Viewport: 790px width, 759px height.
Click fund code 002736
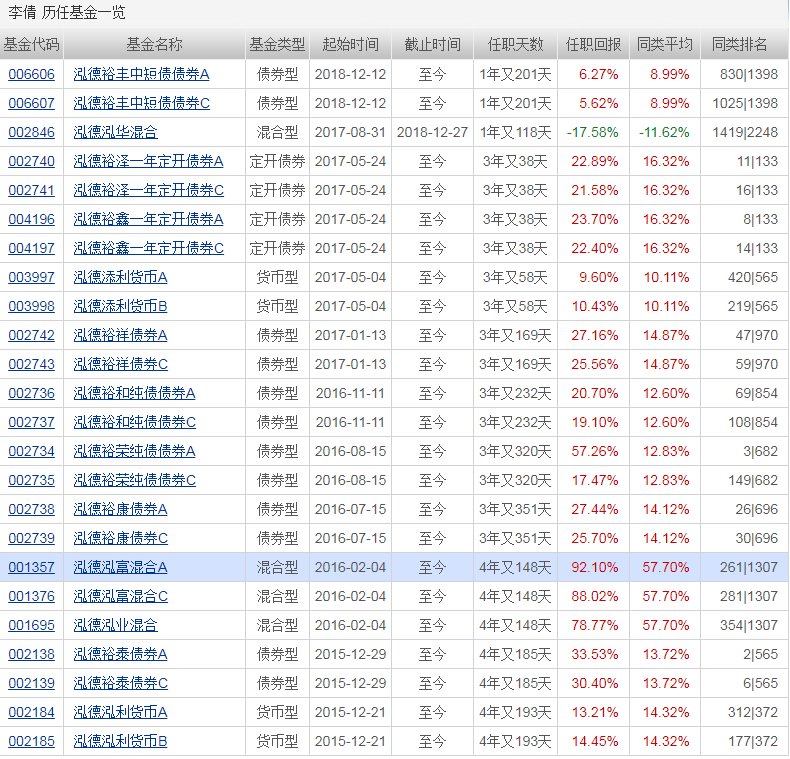tap(31, 393)
